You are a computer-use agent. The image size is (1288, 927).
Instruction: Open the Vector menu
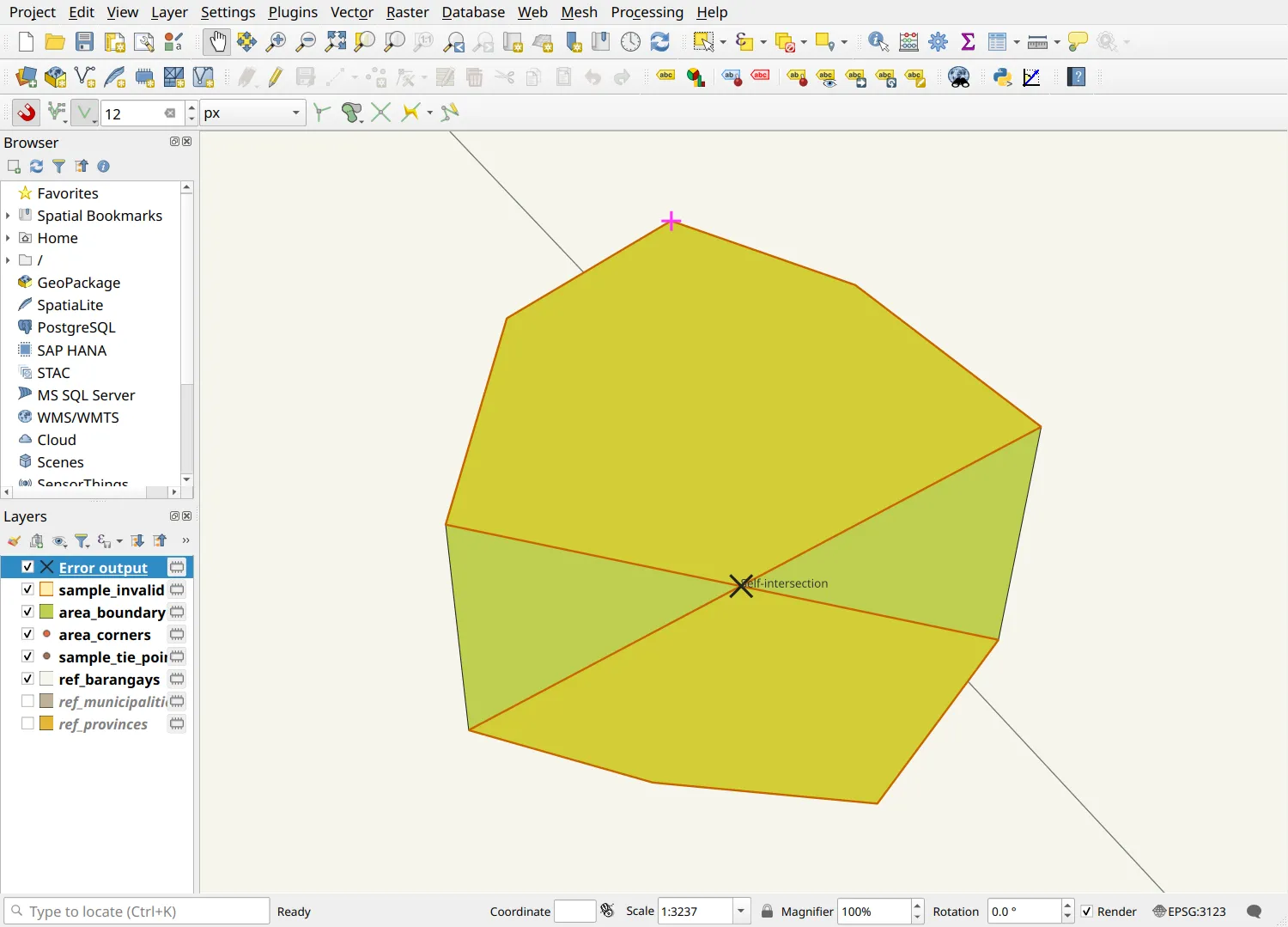(x=352, y=12)
